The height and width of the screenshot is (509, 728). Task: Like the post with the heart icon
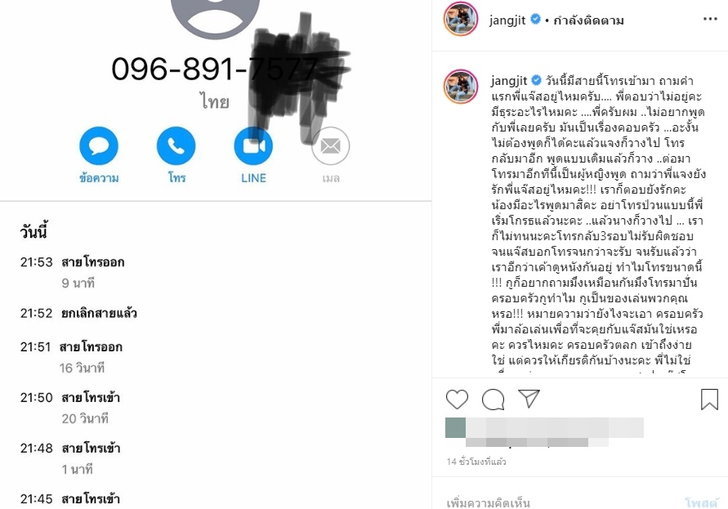click(x=457, y=399)
